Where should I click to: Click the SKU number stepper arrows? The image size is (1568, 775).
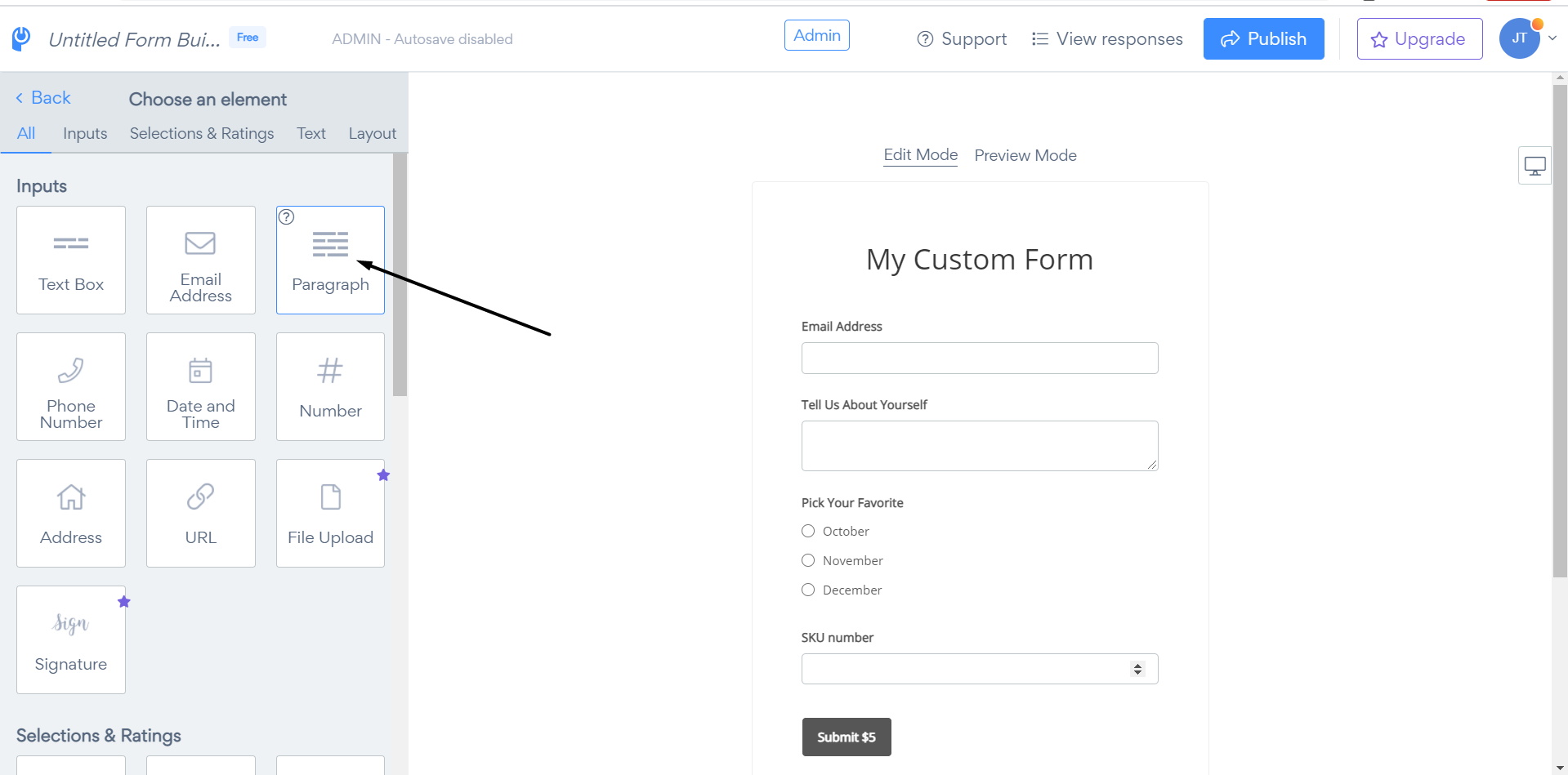coord(1137,669)
